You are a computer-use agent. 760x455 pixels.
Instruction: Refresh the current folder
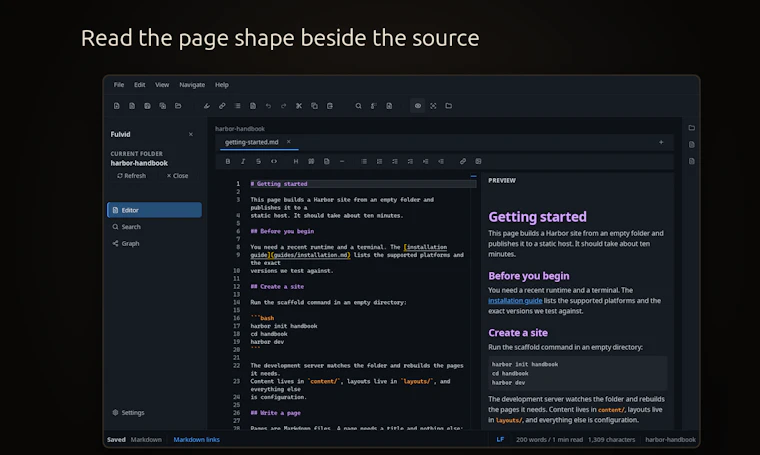pyautogui.click(x=131, y=175)
